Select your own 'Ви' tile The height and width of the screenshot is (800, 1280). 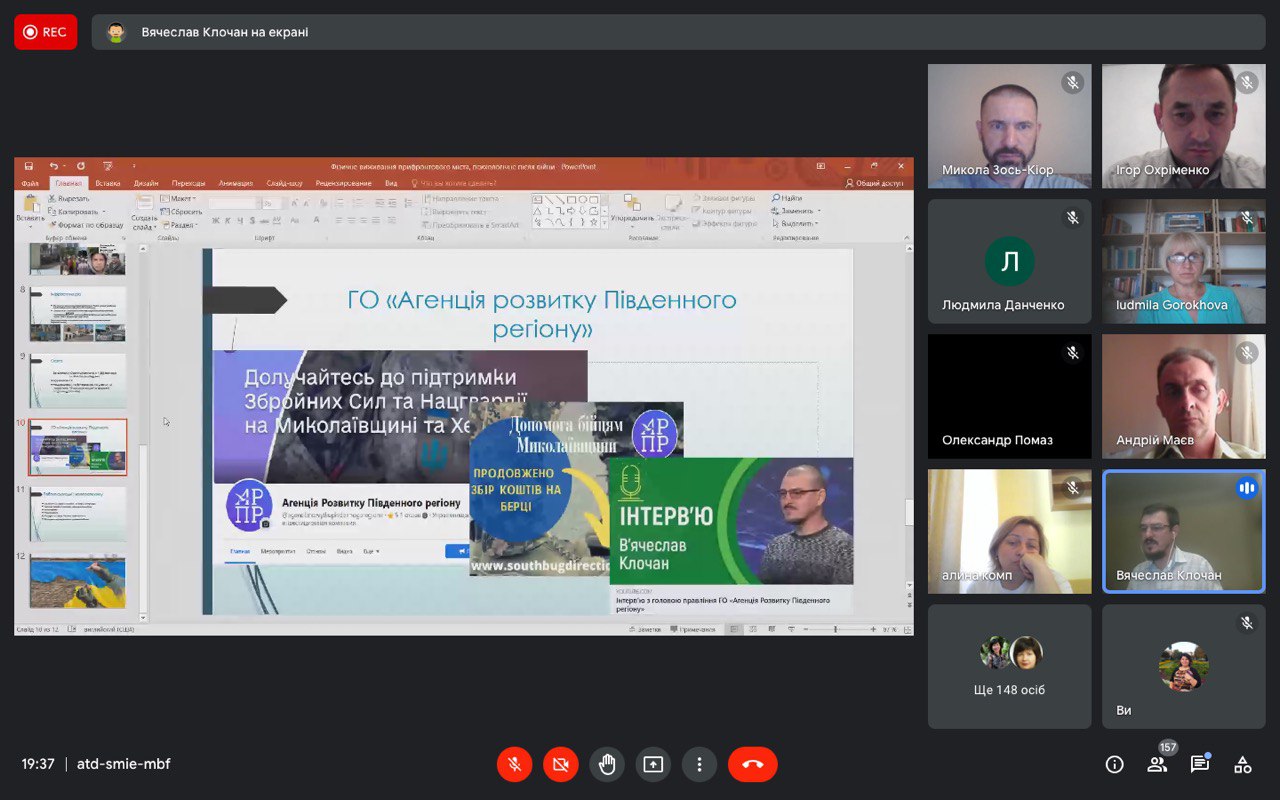(x=1184, y=666)
